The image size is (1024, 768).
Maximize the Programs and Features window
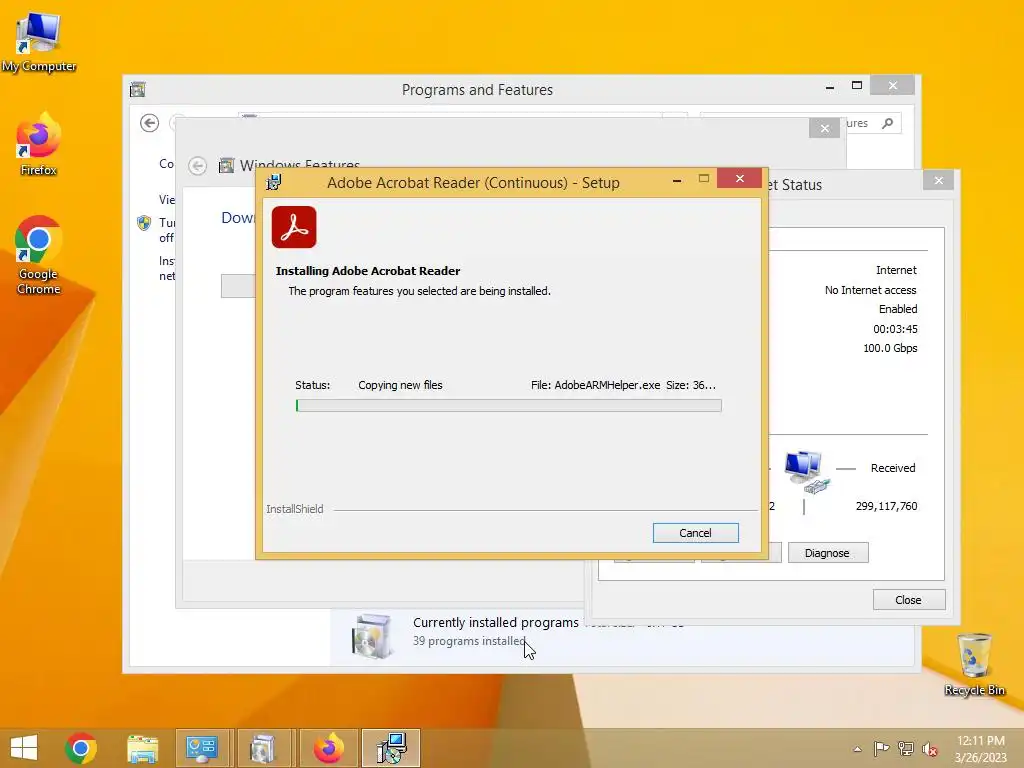[857, 86]
